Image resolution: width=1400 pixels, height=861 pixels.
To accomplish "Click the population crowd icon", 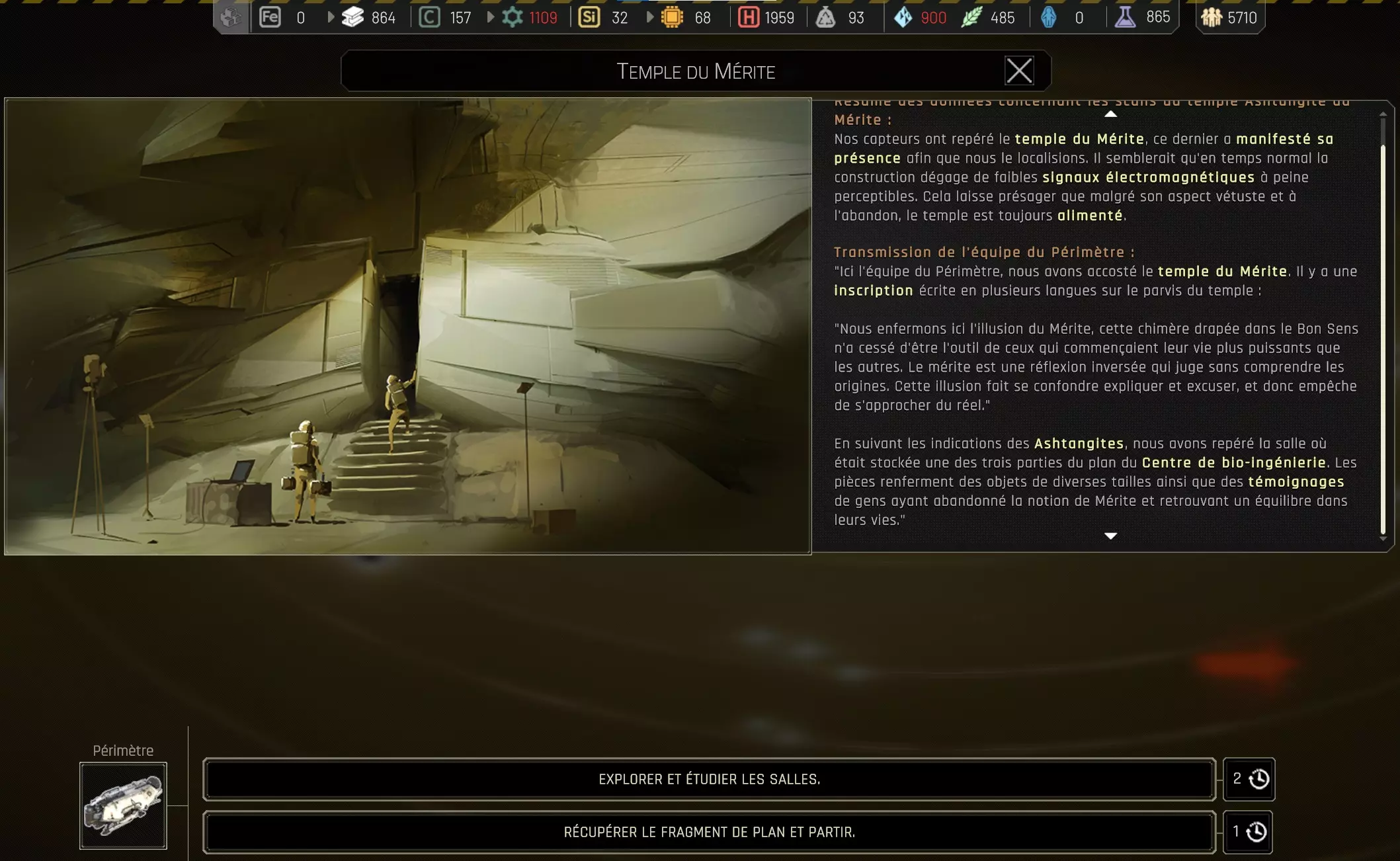I will click(x=1212, y=17).
